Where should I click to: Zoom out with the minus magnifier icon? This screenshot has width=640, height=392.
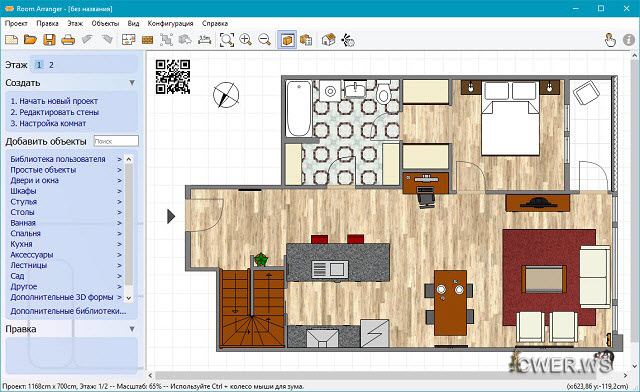coord(265,40)
